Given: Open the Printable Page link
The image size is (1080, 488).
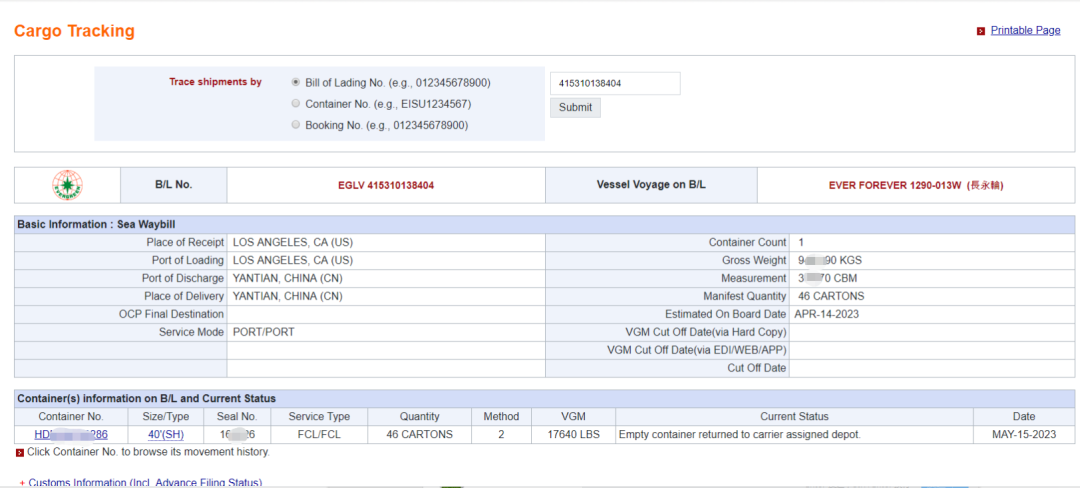Looking at the screenshot, I should 1025,30.
